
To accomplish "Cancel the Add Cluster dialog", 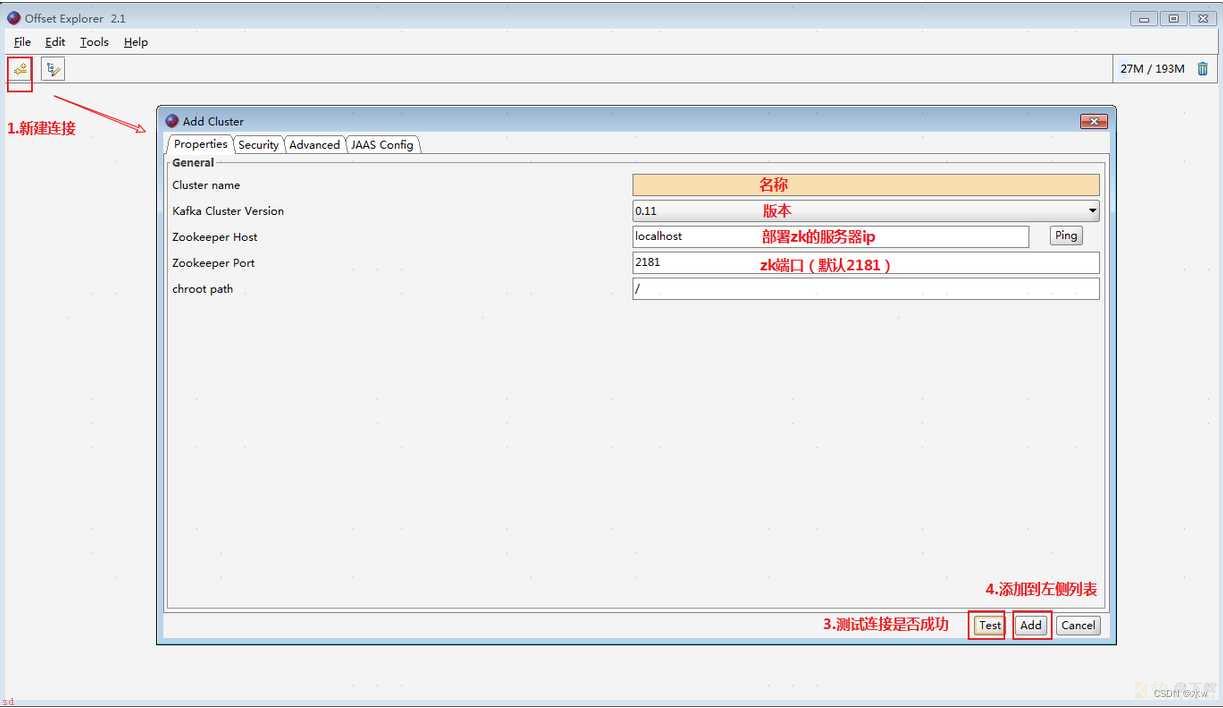I will (x=1078, y=625).
